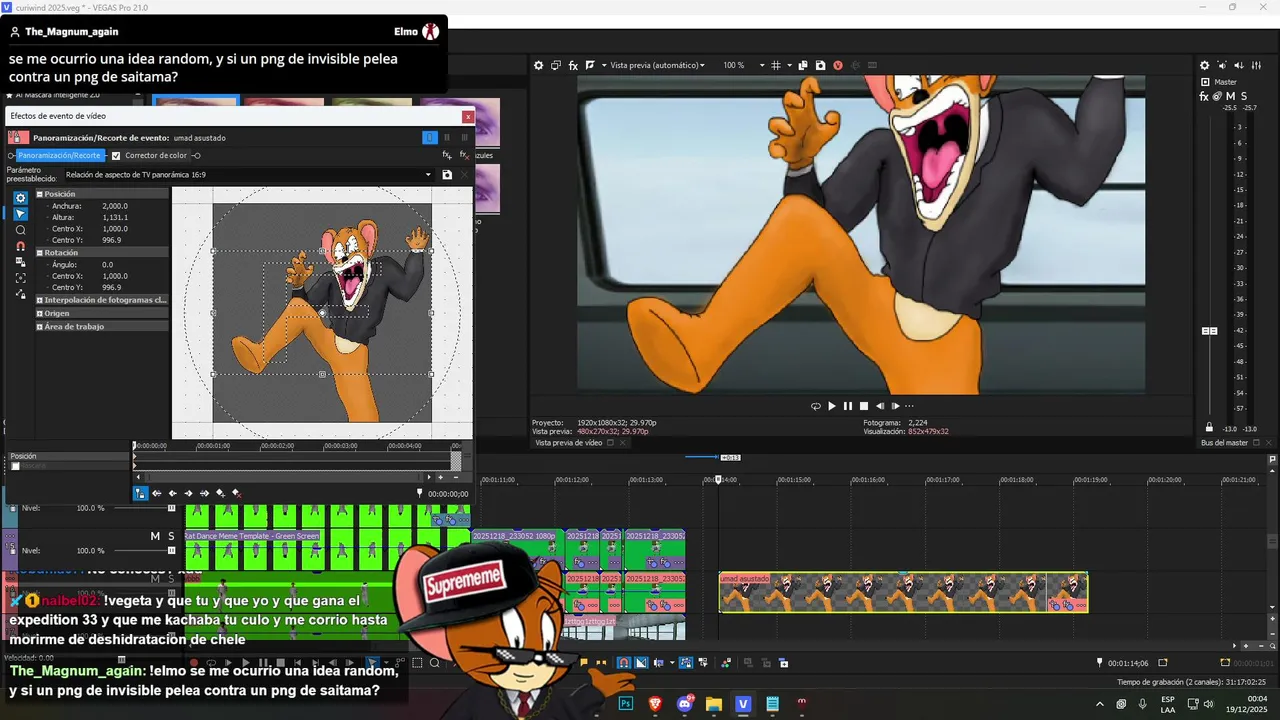Click the Master bus volume fader
This screenshot has width=1280, height=720.
[x=1209, y=331]
